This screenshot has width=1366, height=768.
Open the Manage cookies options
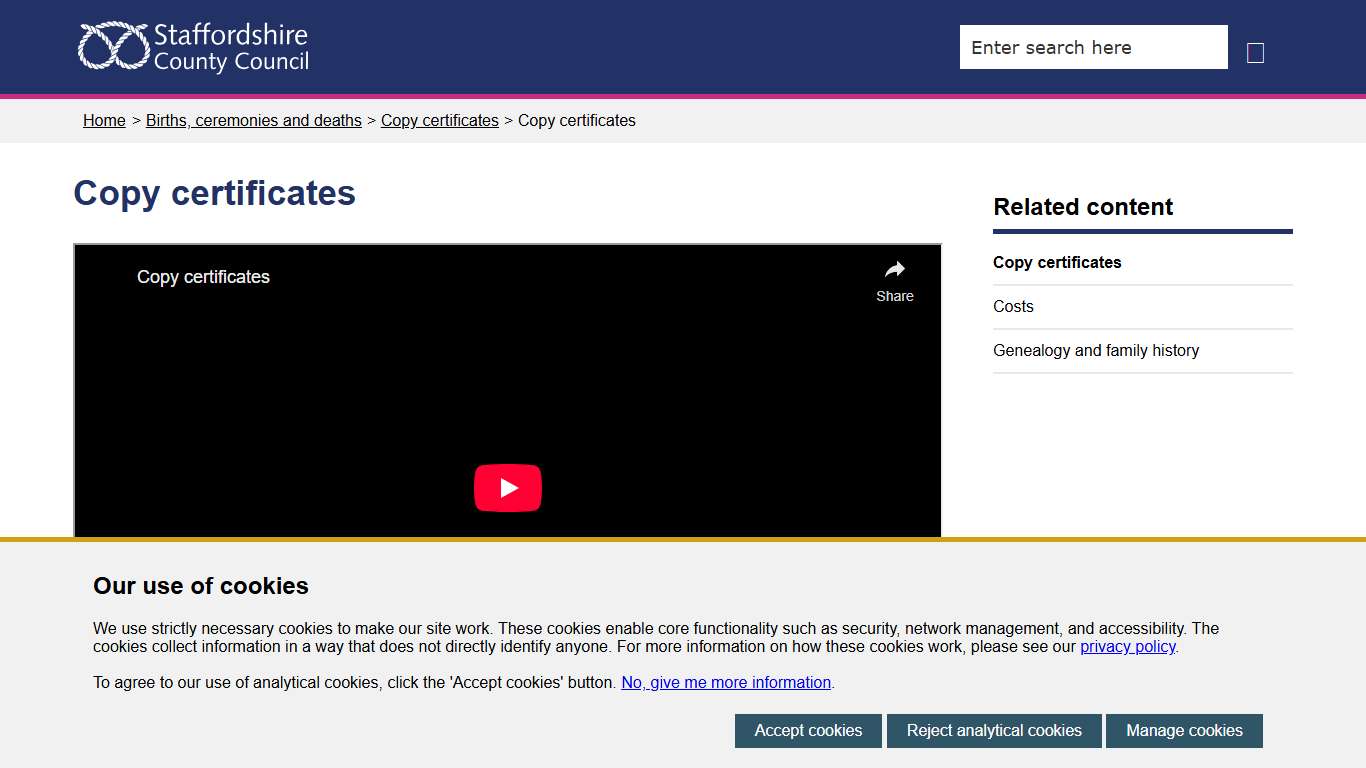pos(1184,730)
